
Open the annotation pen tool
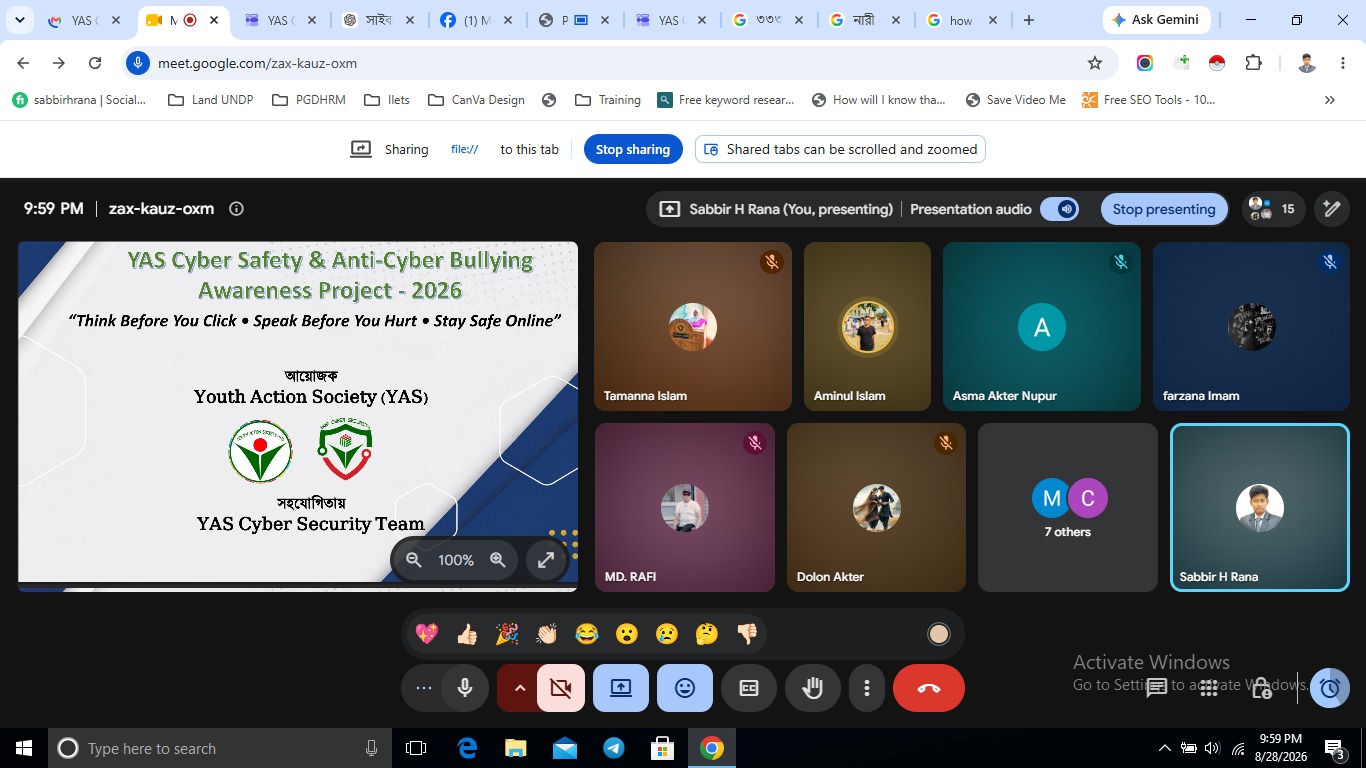1331,209
